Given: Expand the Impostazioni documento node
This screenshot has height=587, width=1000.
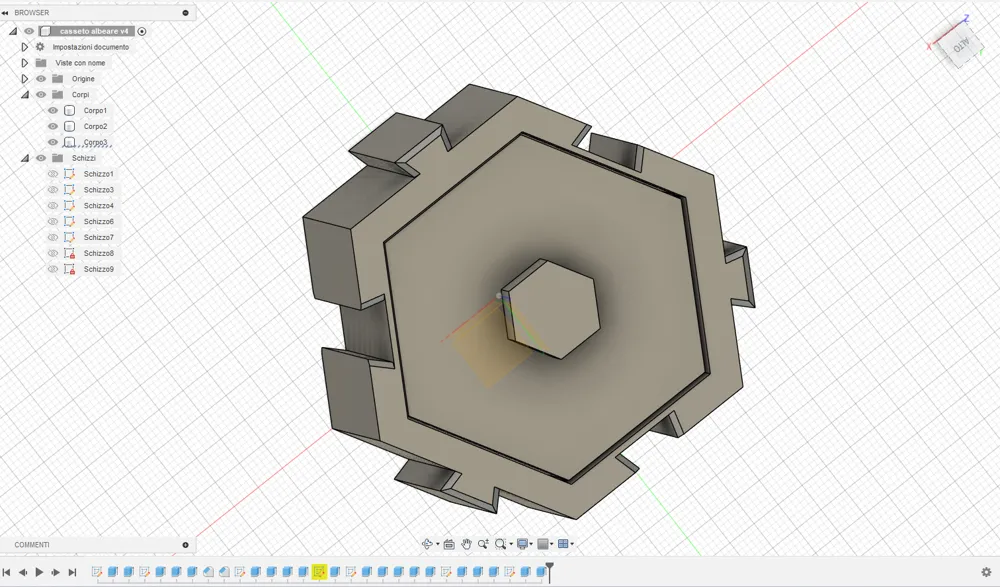Looking at the screenshot, I should pos(25,47).
